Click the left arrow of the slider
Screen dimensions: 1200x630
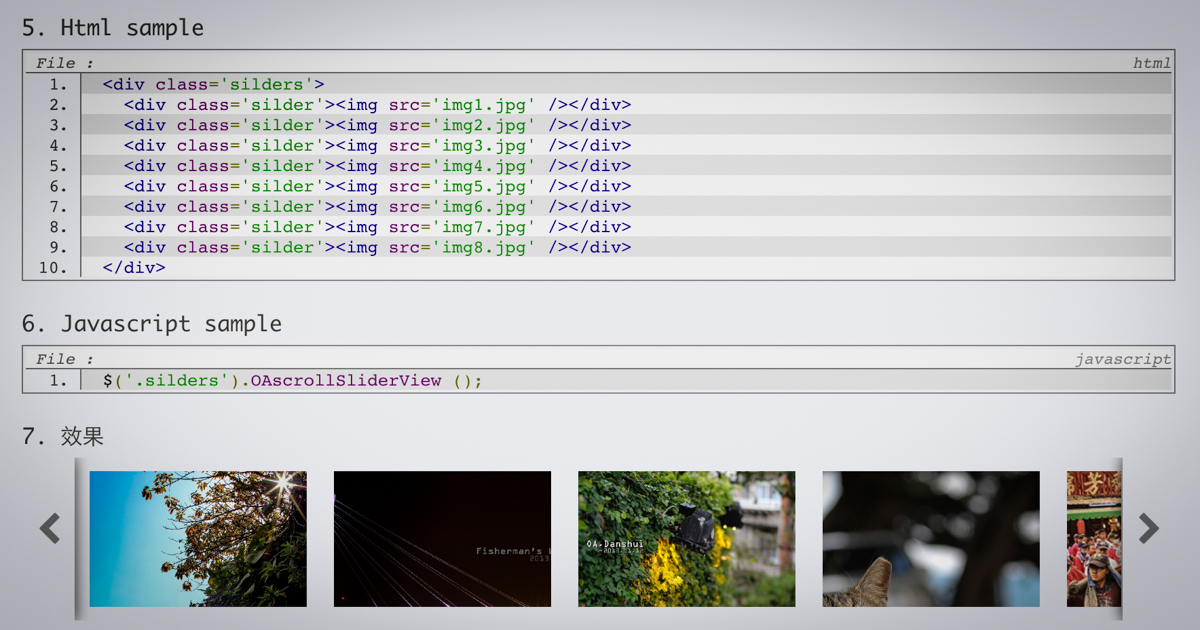[x=50, y=528]
